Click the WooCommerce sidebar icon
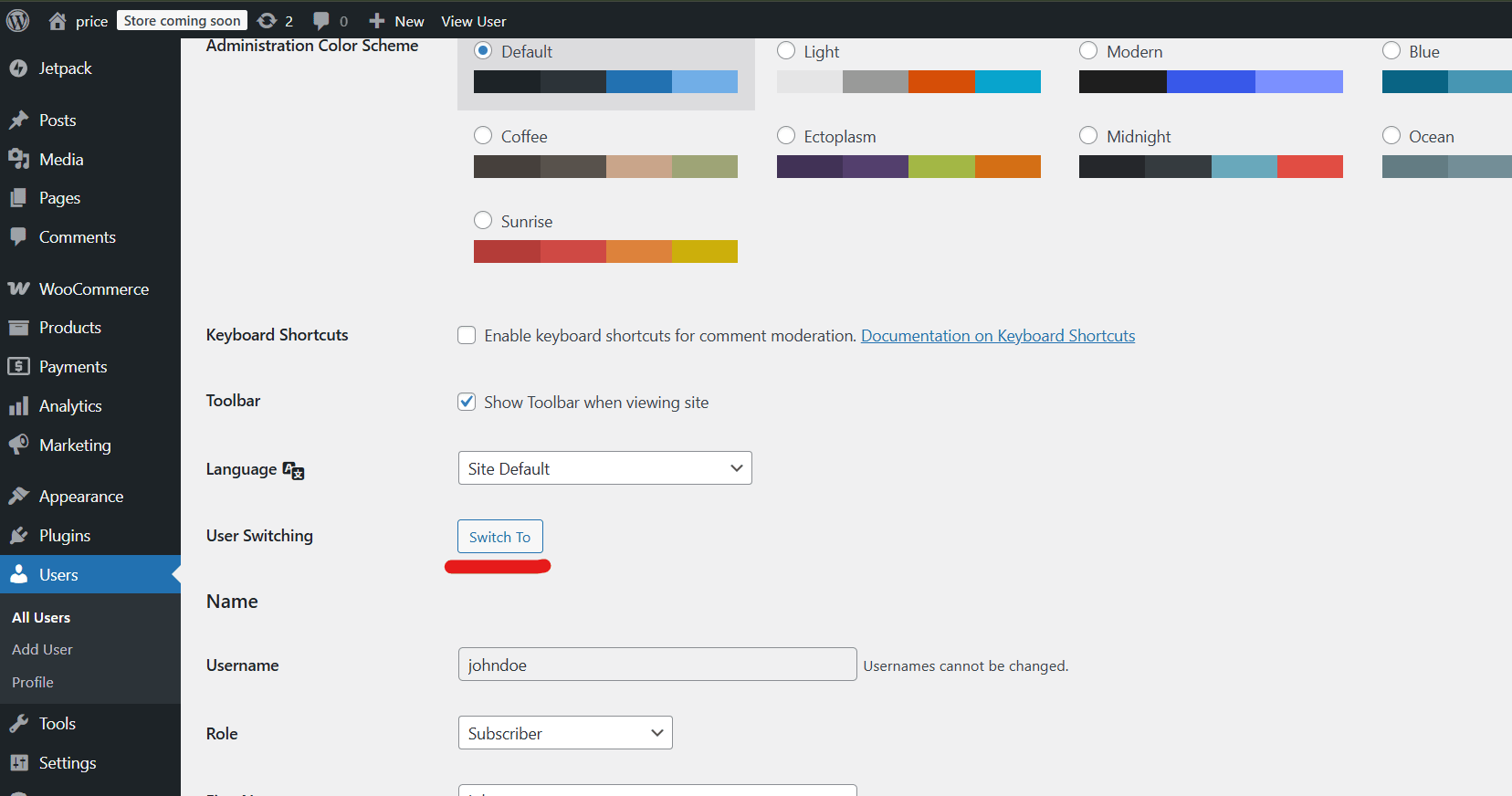The height and width of the screenshot is (796, 1512). coord(18,289)
